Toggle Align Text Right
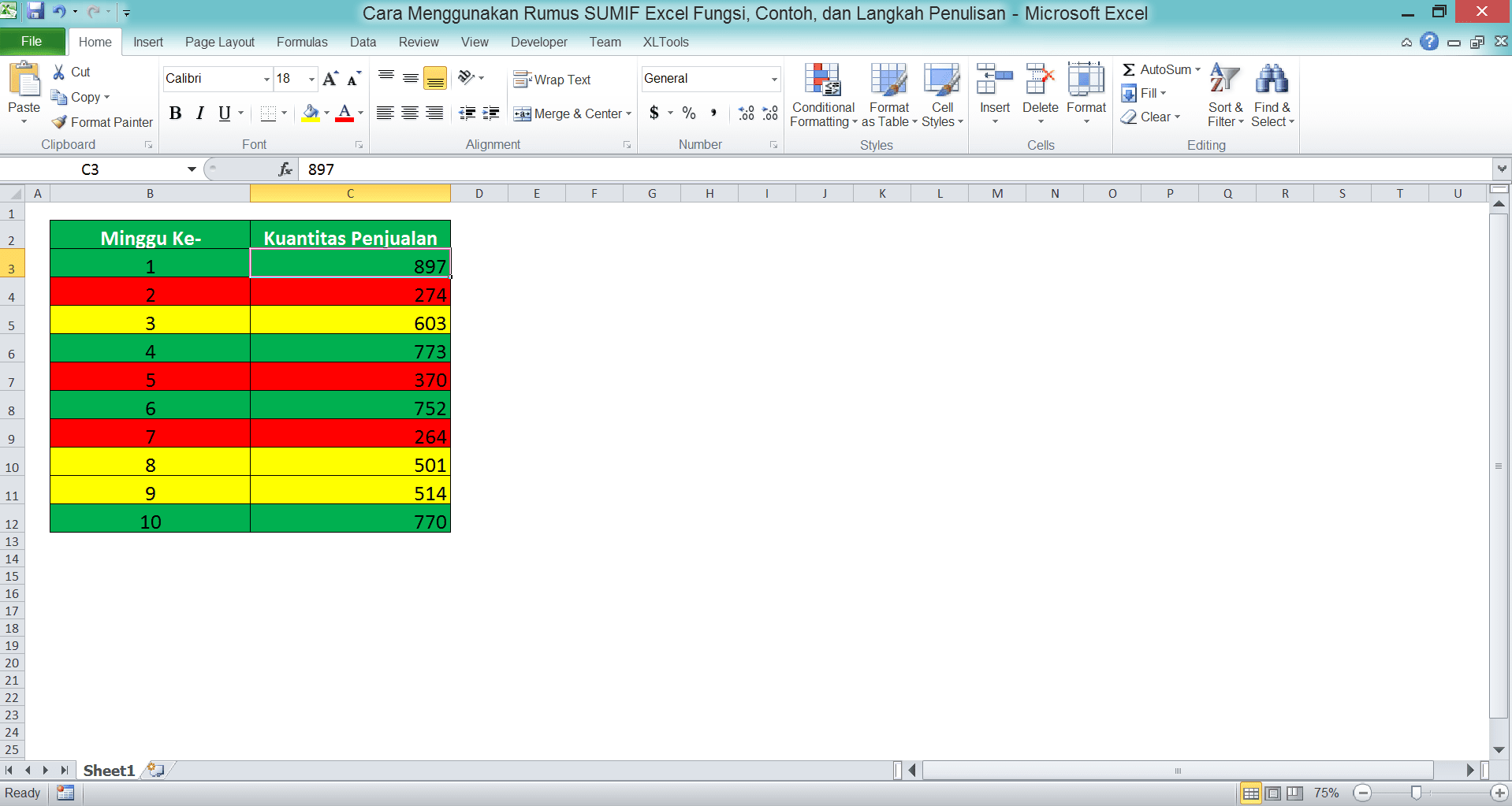 point(434,113)
